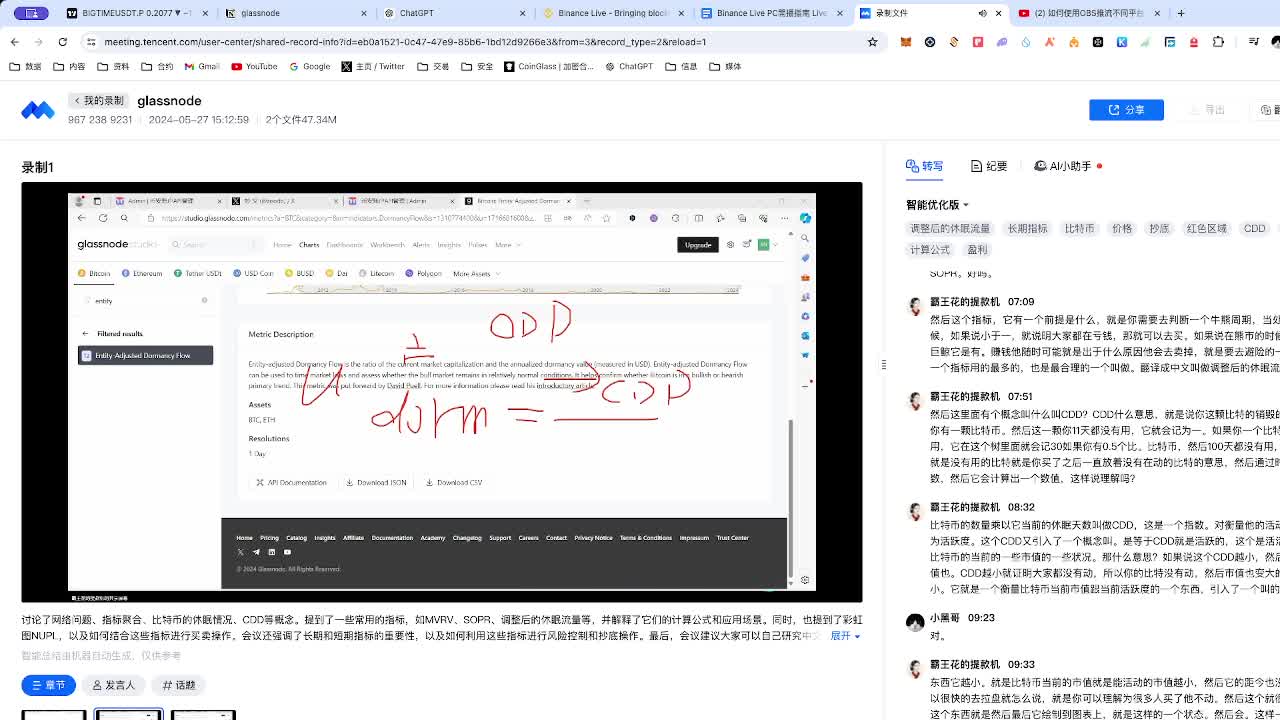The image size is (1280, 720).
Task: Open the 数据 bookmarks folder
Action: pos(26,66)
